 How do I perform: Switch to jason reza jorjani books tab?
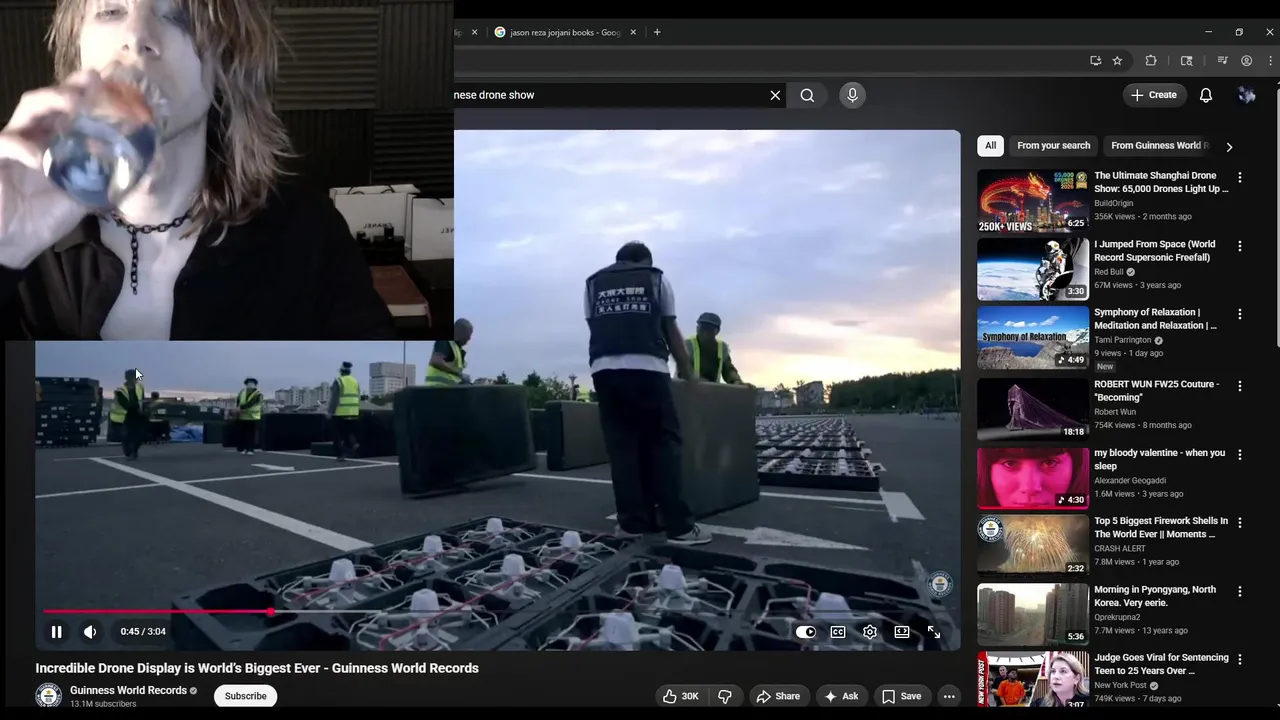(x=565, y=32)
